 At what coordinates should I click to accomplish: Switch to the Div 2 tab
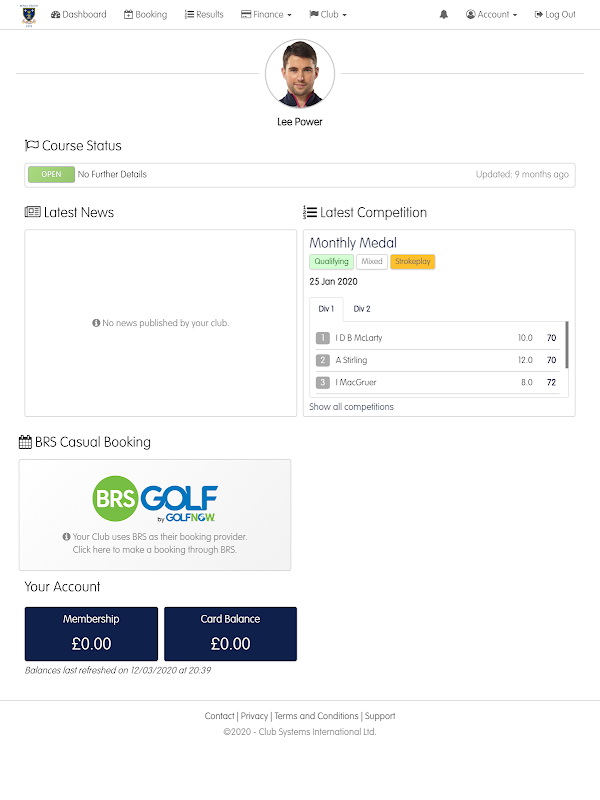(362, 309)
